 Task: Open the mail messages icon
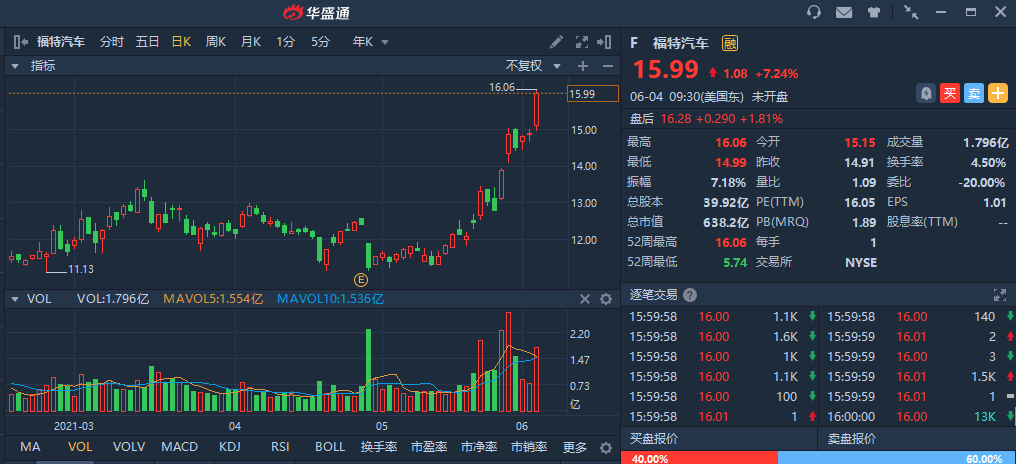pos(843,12)
